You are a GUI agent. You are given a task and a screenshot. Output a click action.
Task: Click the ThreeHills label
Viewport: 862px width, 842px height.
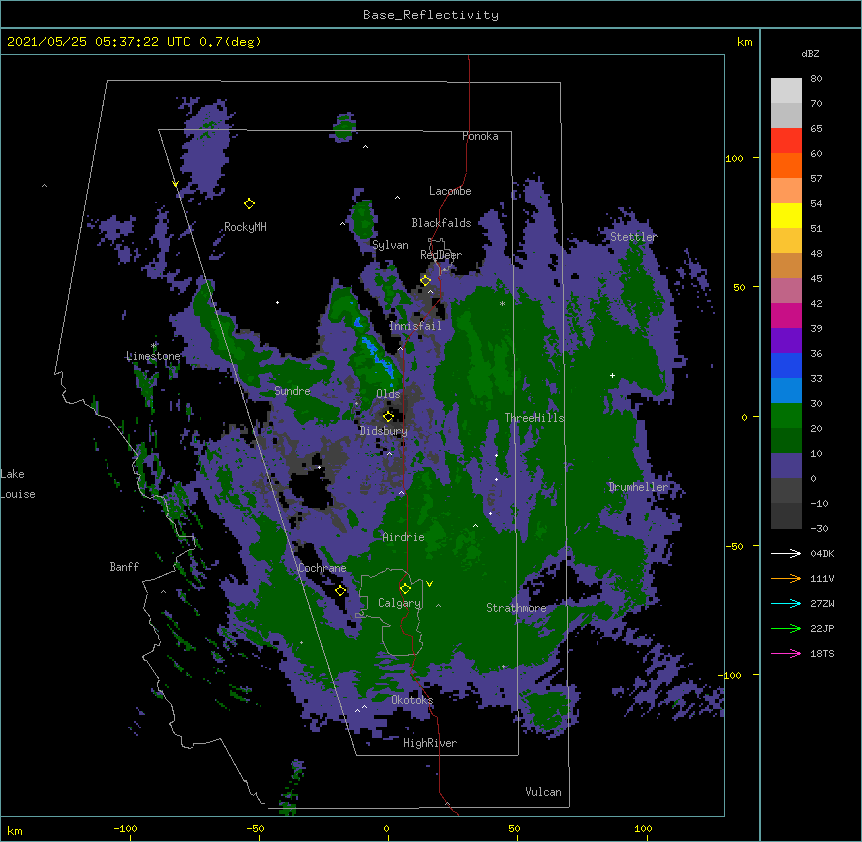click(534, 418)
